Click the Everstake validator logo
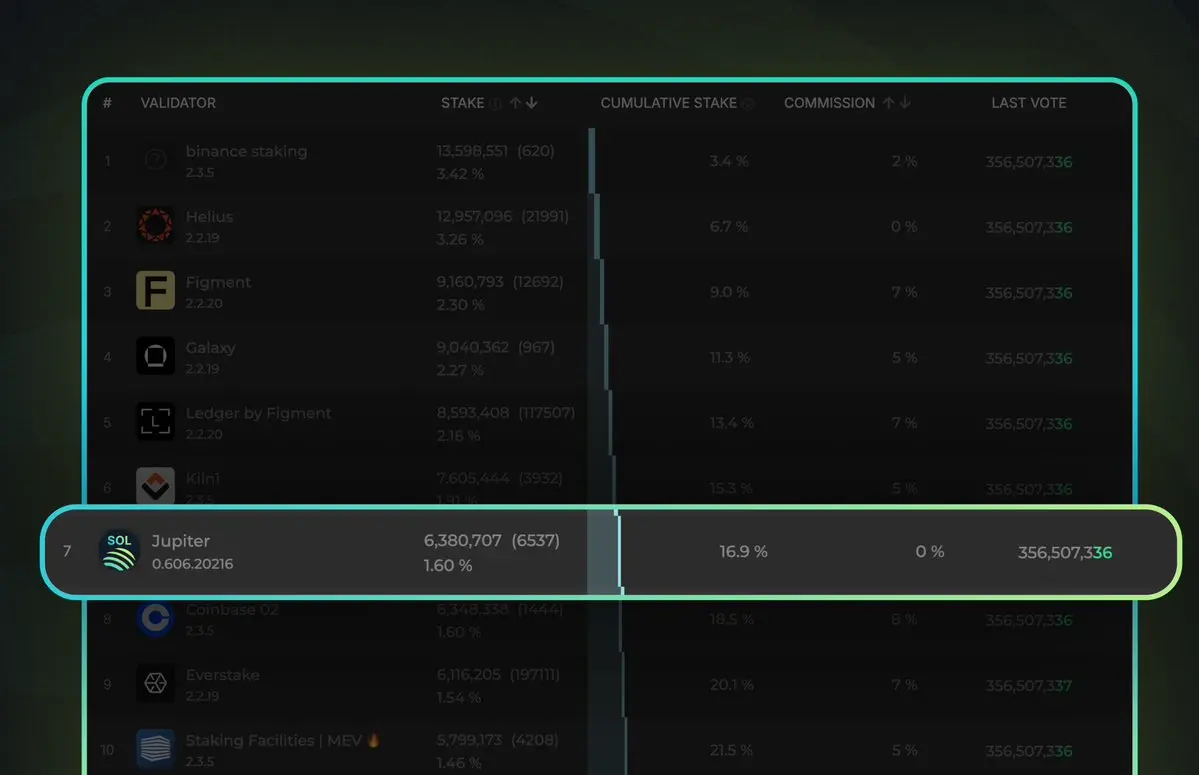Screen dimensions: 1199x775 pos(155,683)
